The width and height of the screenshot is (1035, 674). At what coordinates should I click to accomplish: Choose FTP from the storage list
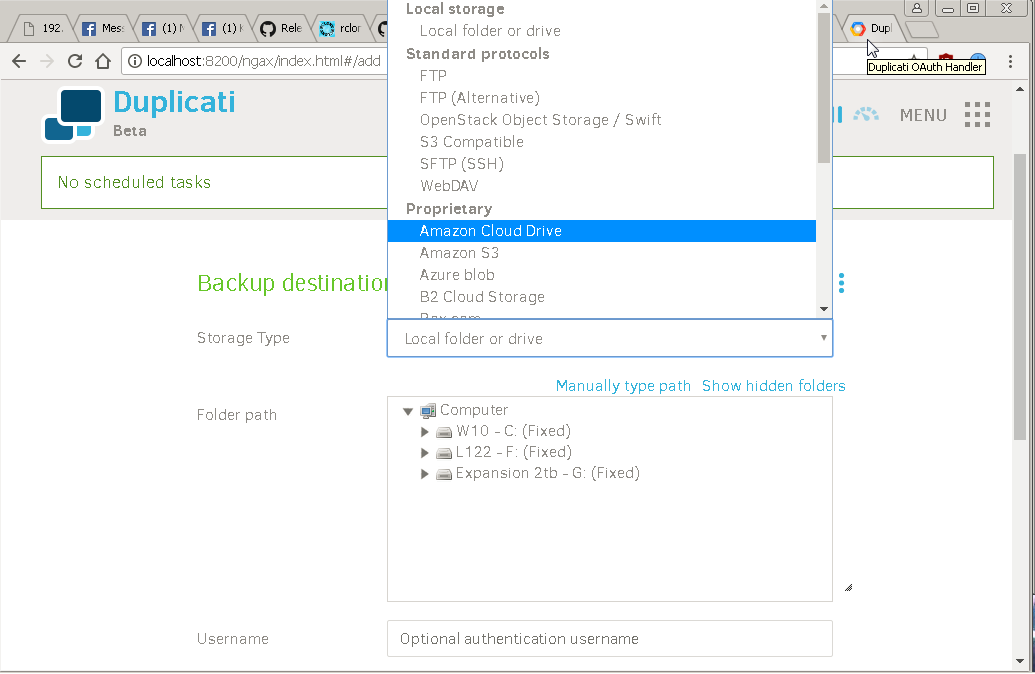coord(601,76)
